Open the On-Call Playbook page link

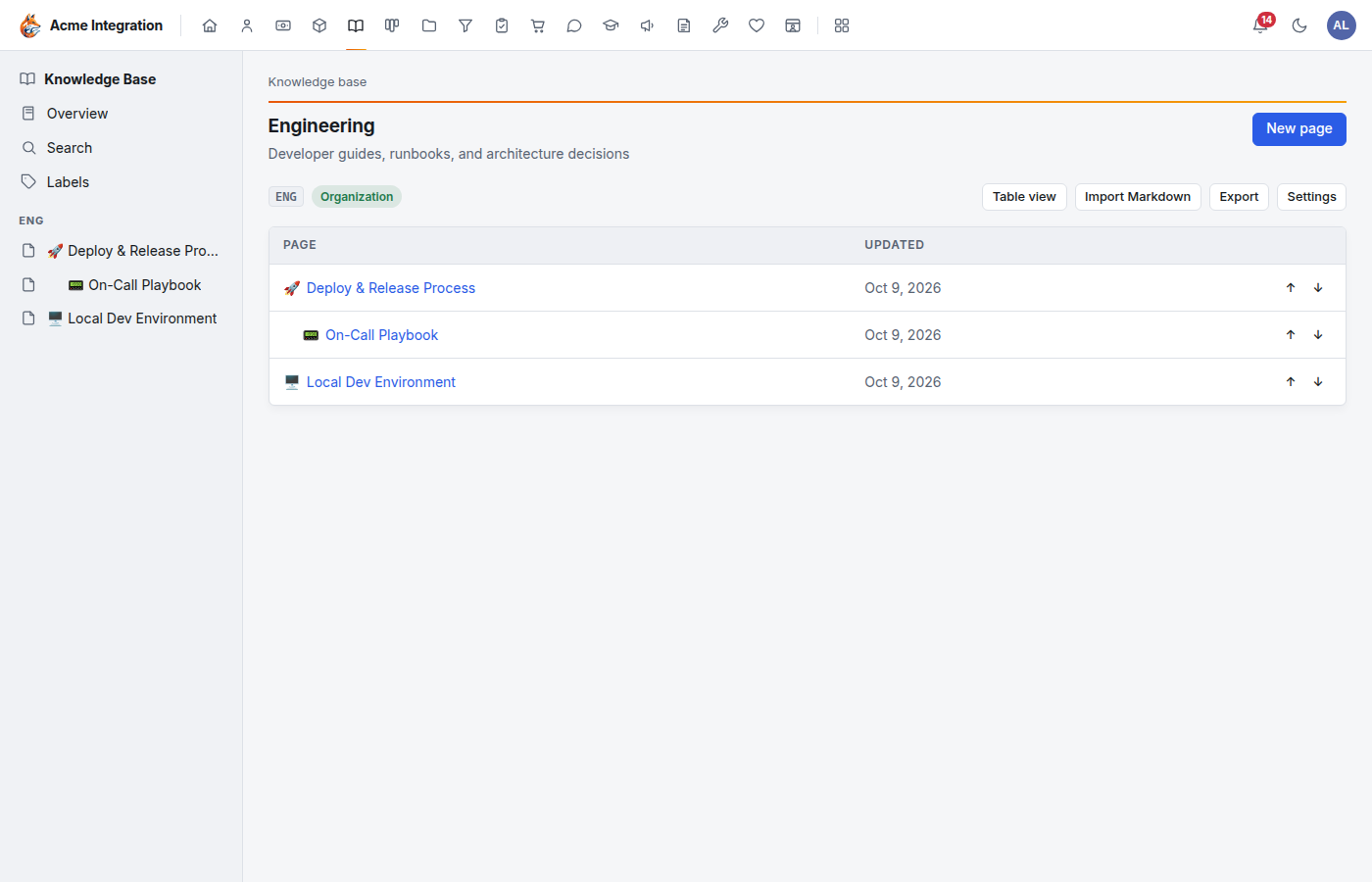tap(381, 335)
